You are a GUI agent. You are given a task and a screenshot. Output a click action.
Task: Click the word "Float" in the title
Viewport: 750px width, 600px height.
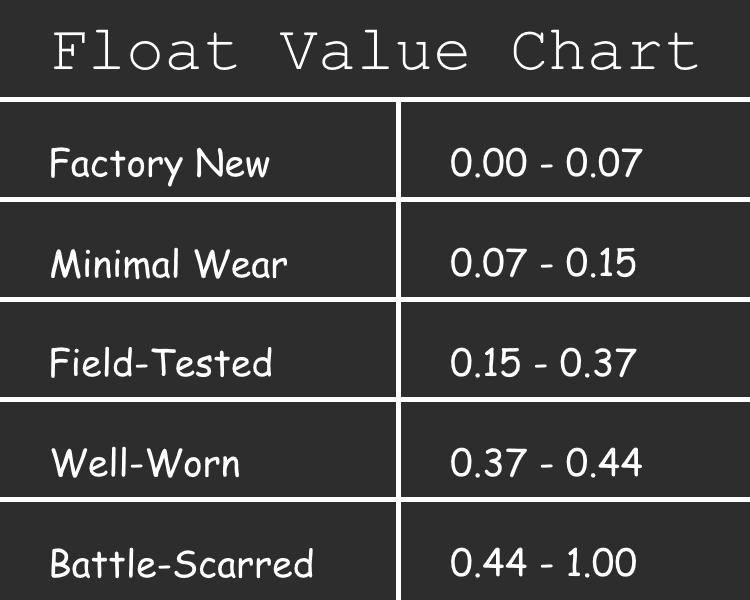(145, 50)
